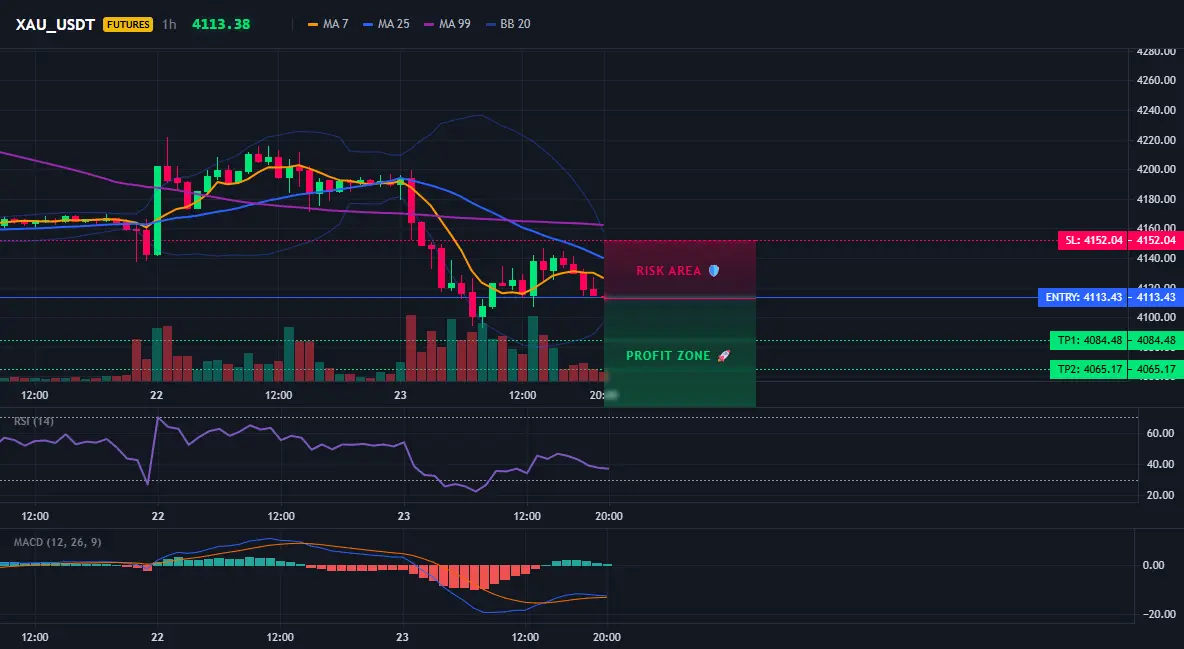Click the blue 4113.43 price axis tag
1184x649 pixels.
[x=1156, y=298]
